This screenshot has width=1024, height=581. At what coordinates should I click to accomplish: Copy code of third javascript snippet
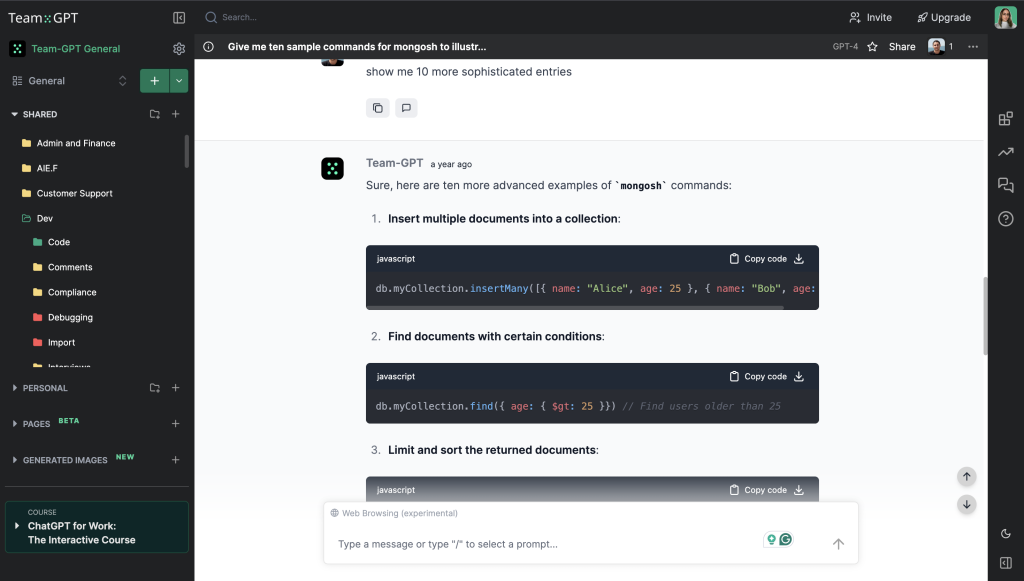(758, 490)
